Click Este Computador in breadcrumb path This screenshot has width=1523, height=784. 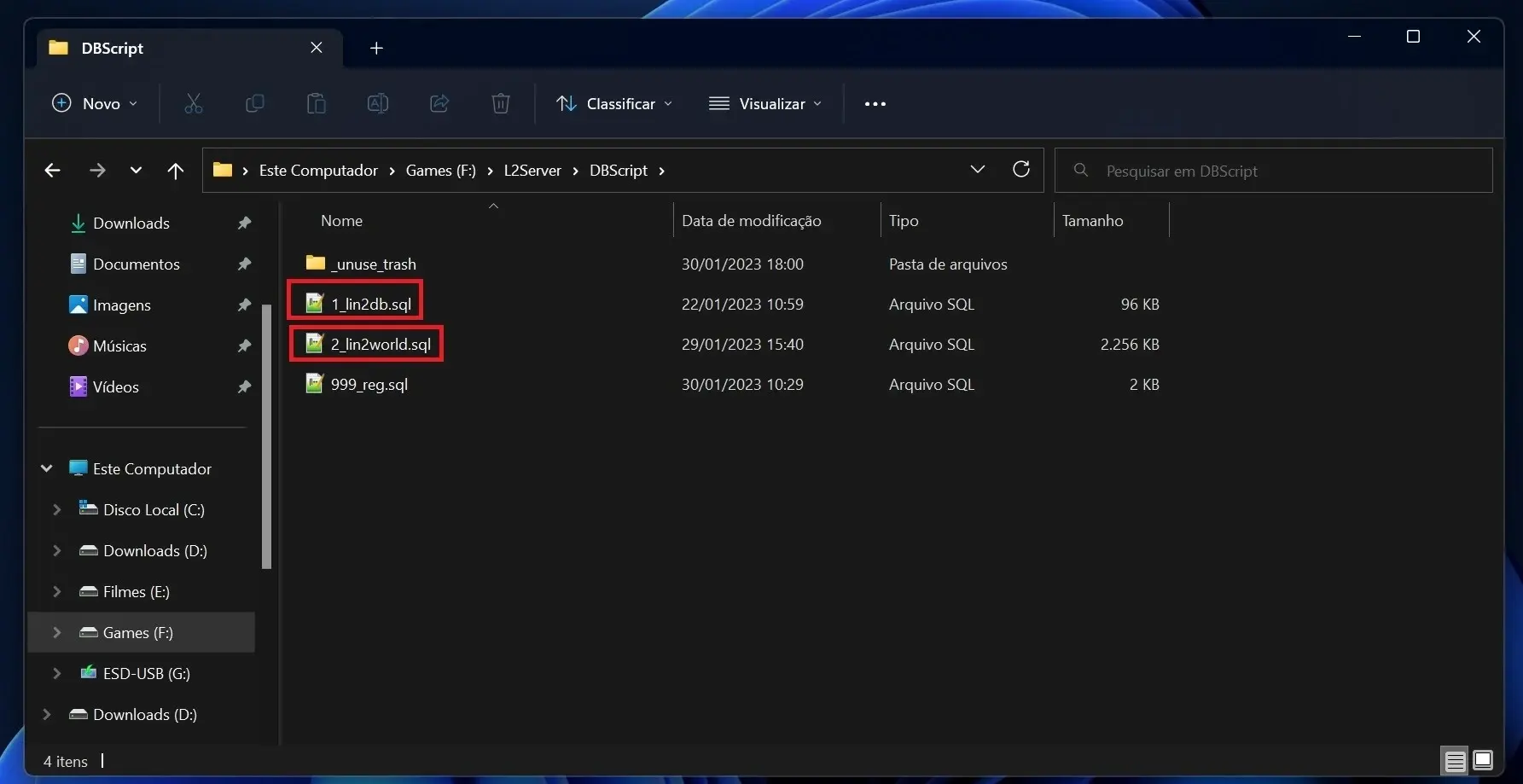pos(318,171)
